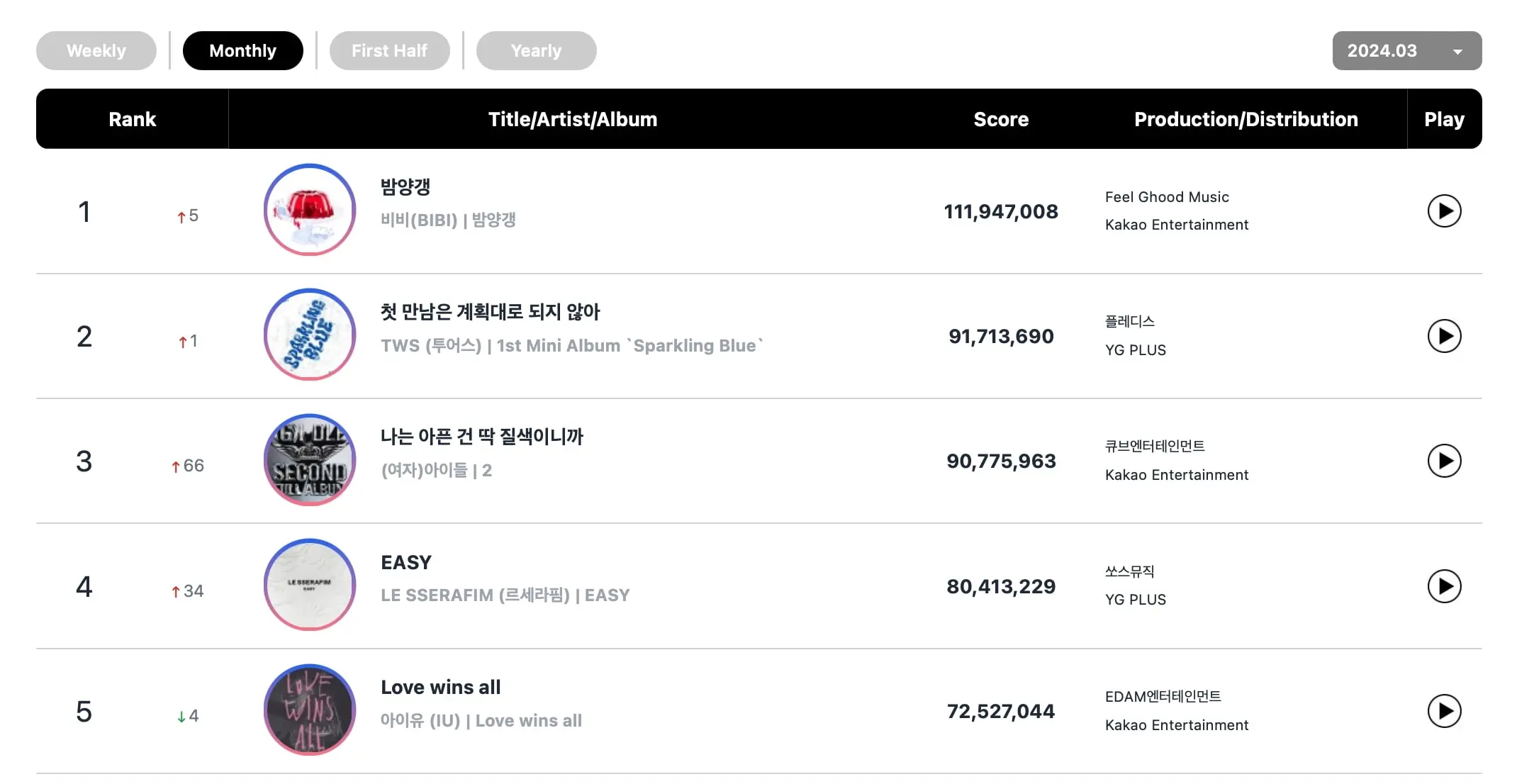The width and height of the screenshot is (1517, 784).
Task: Open the Love wins all album cover
Action: pyautogui.click(x=310, y=710)
